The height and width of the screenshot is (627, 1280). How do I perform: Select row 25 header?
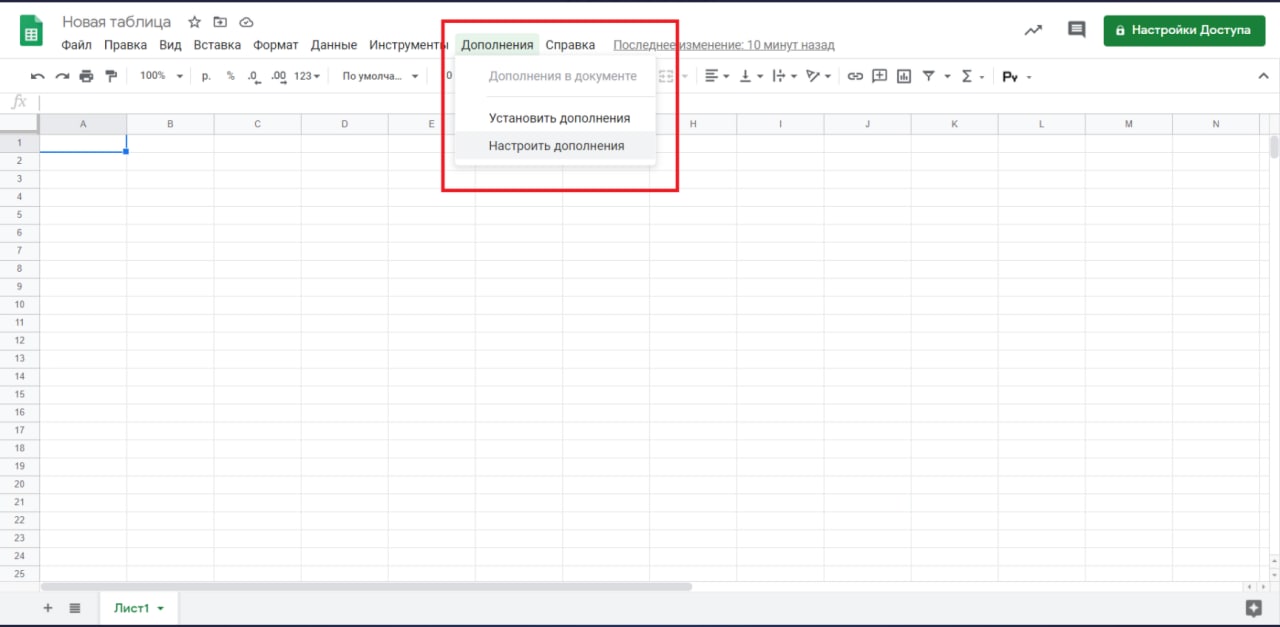(20, 574)
